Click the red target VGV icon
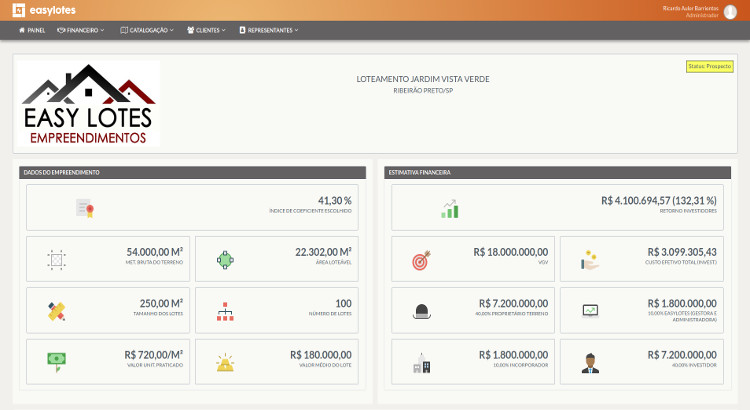750x410 pixels. pyautogui.click(x=421, y=260)
